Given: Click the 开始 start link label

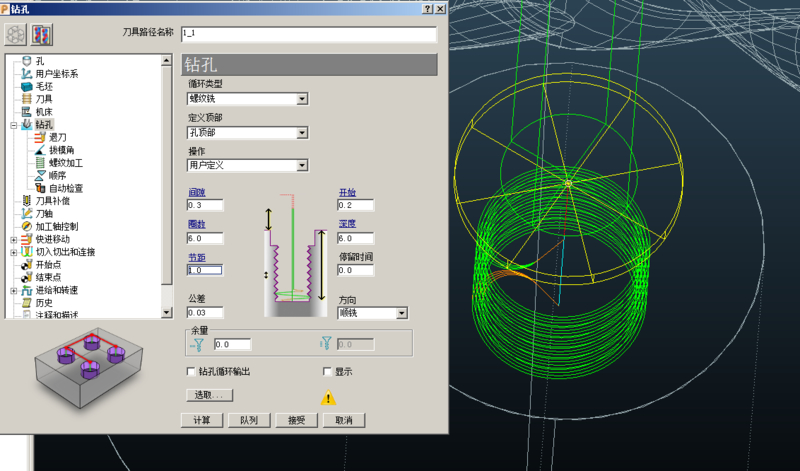Looking at the screenshot, I should pyautogui.click(x=347, y=192).
